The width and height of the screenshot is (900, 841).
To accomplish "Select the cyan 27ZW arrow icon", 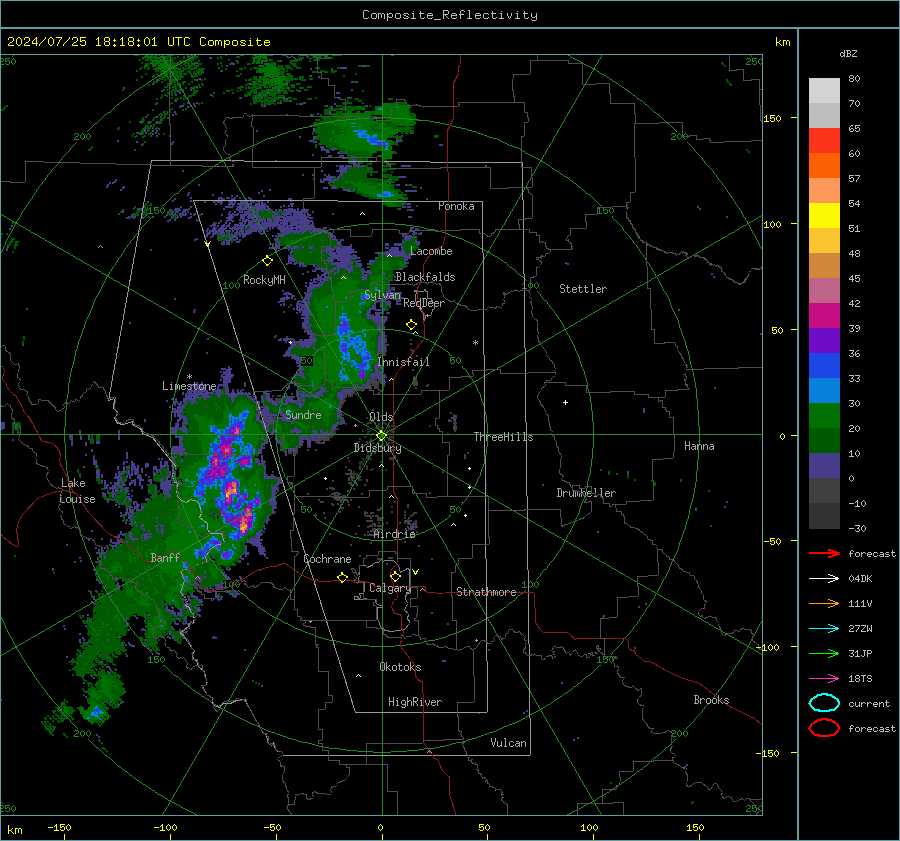I will pos(824,629).
